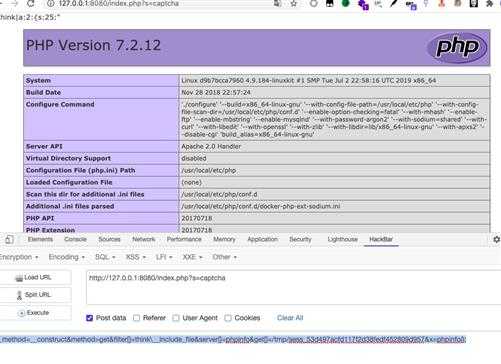Open the Encoding dropdown menu
Screen dimensions: 501x364
pos(67,257)
